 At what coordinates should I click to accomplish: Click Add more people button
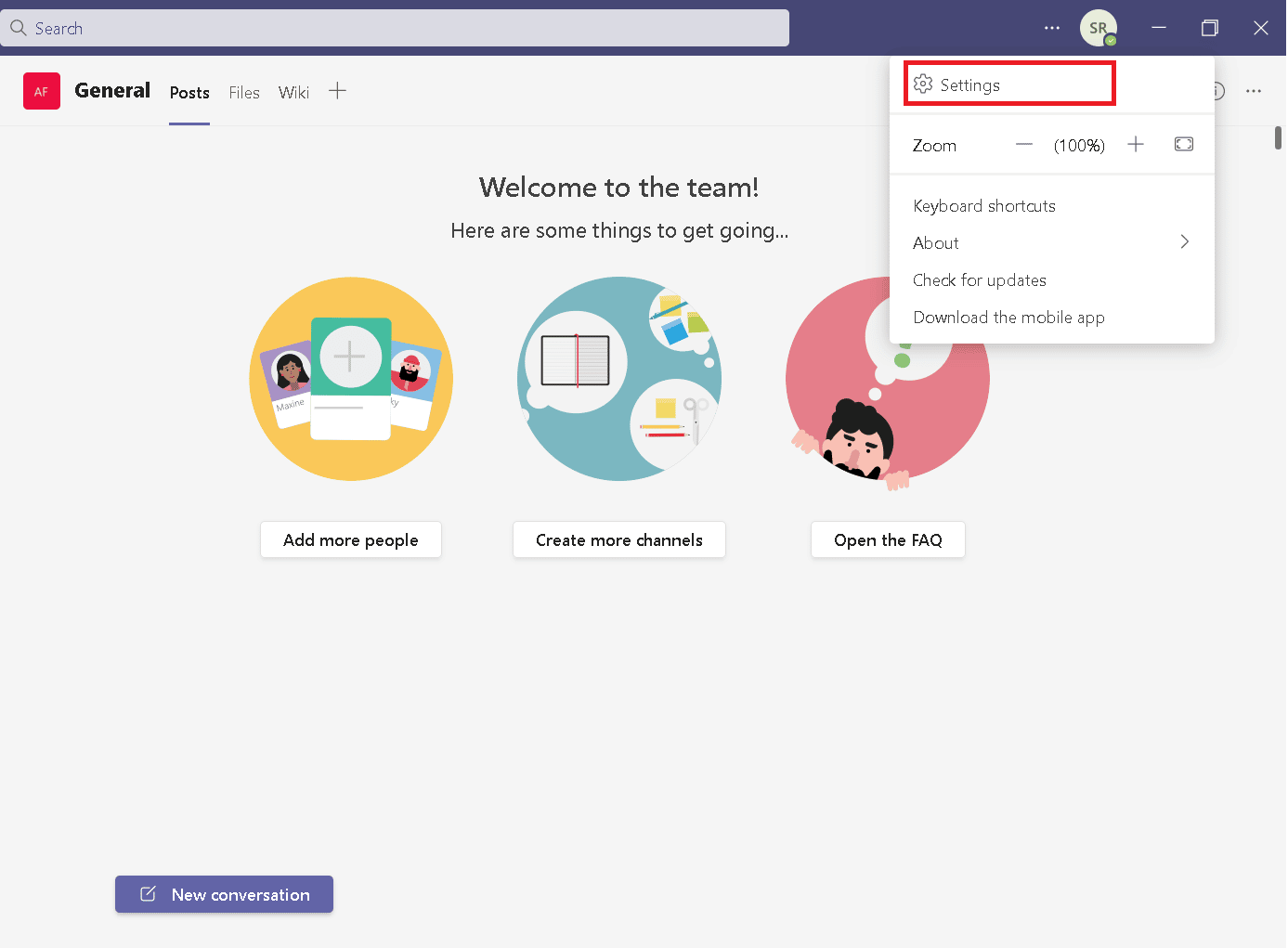(351, 539)
